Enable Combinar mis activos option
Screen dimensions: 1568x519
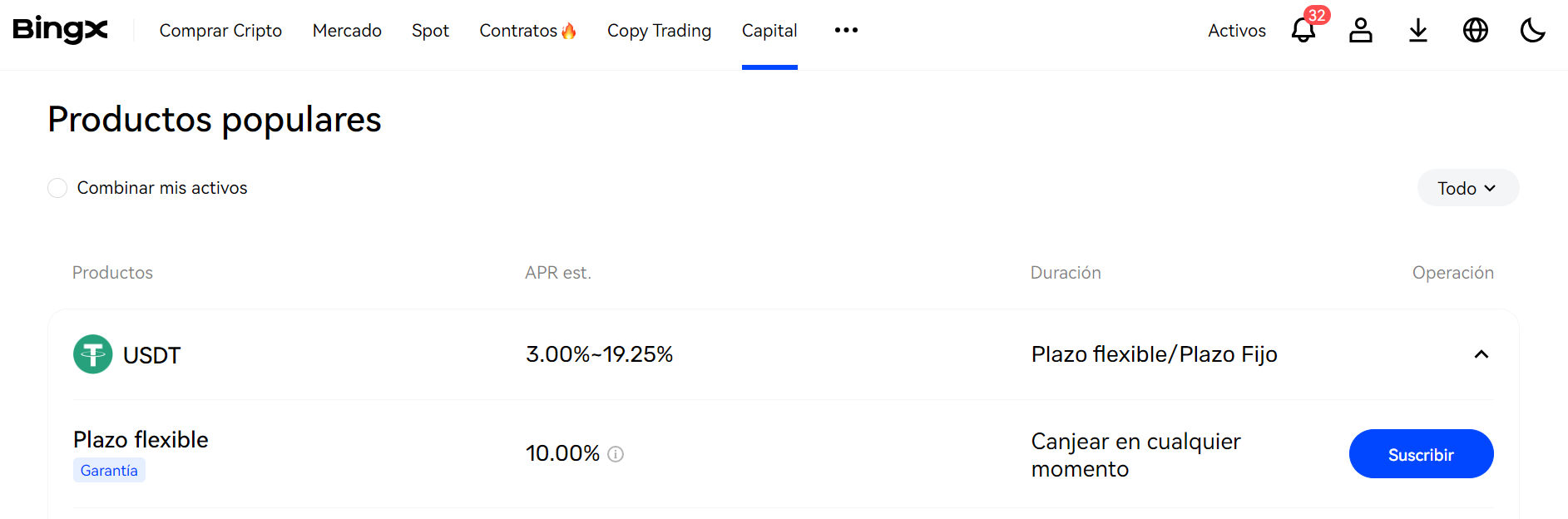[x=57, y=188]
